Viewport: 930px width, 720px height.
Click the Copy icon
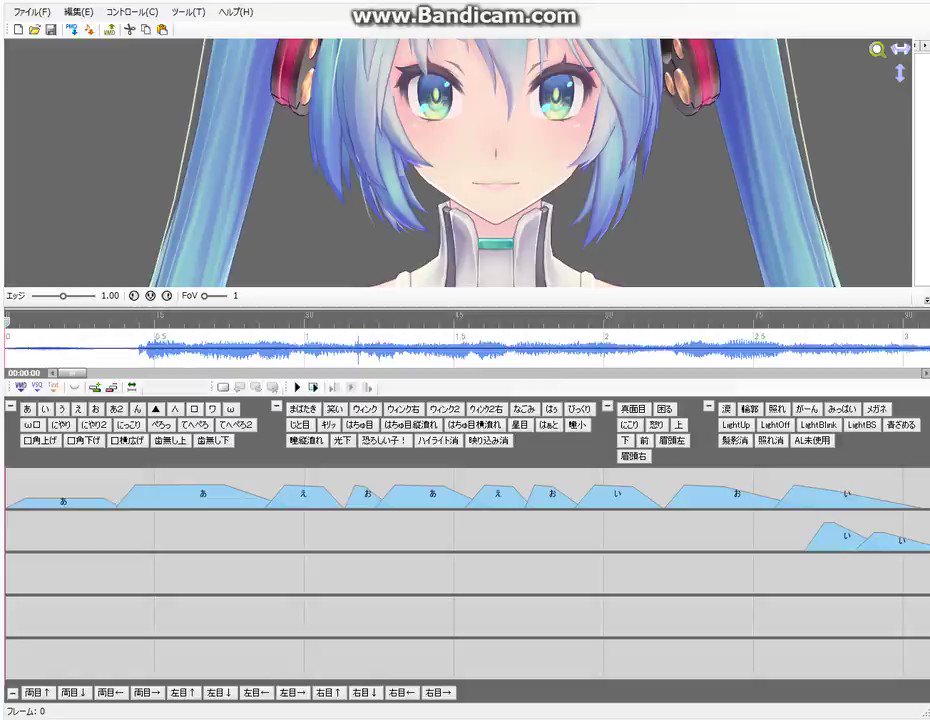(x=146, y=29)
